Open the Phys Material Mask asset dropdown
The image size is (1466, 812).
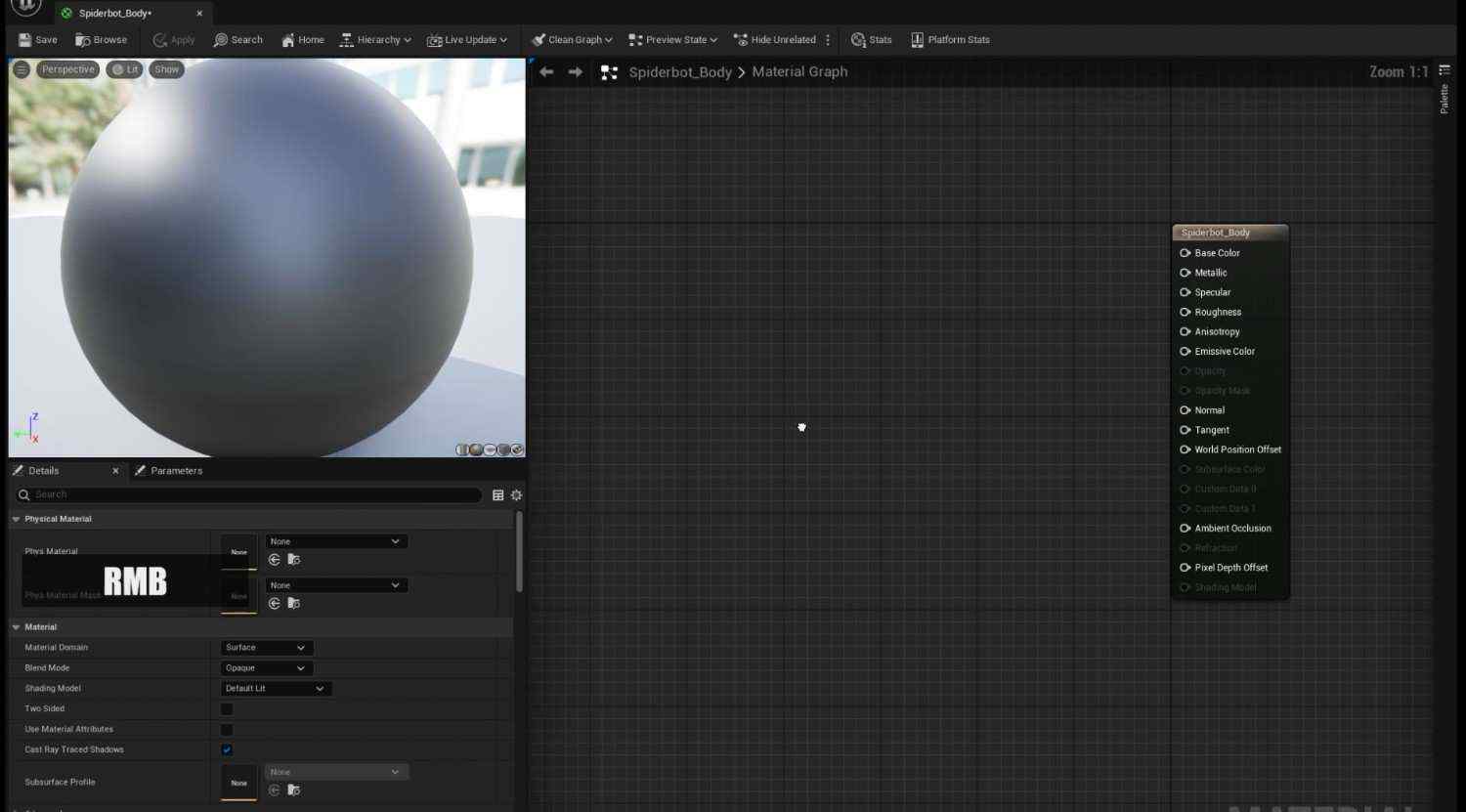(x=336, y=585)
